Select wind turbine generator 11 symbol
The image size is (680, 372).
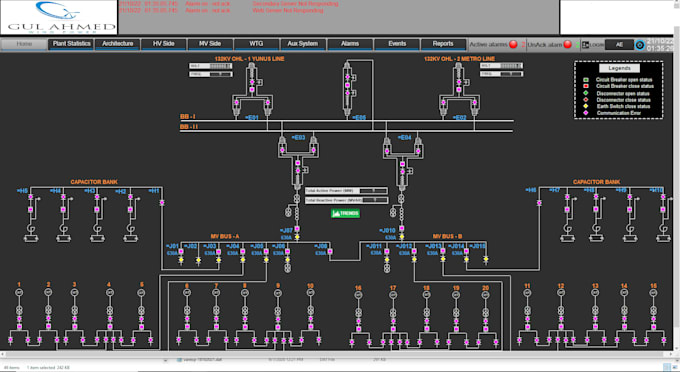(527, 293)
